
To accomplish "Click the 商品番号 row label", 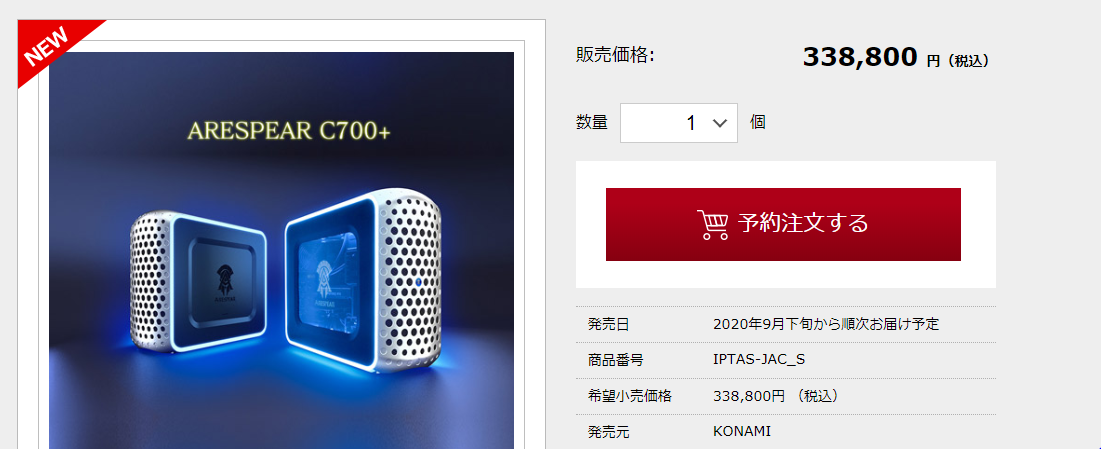I will (x=615, y=360).
